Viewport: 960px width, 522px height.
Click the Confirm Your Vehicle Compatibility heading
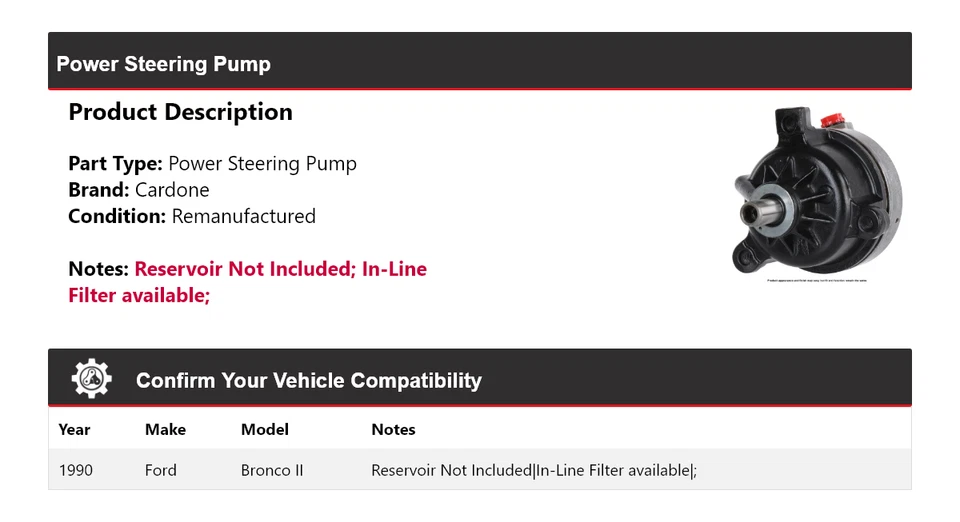(x=308, y=381)
